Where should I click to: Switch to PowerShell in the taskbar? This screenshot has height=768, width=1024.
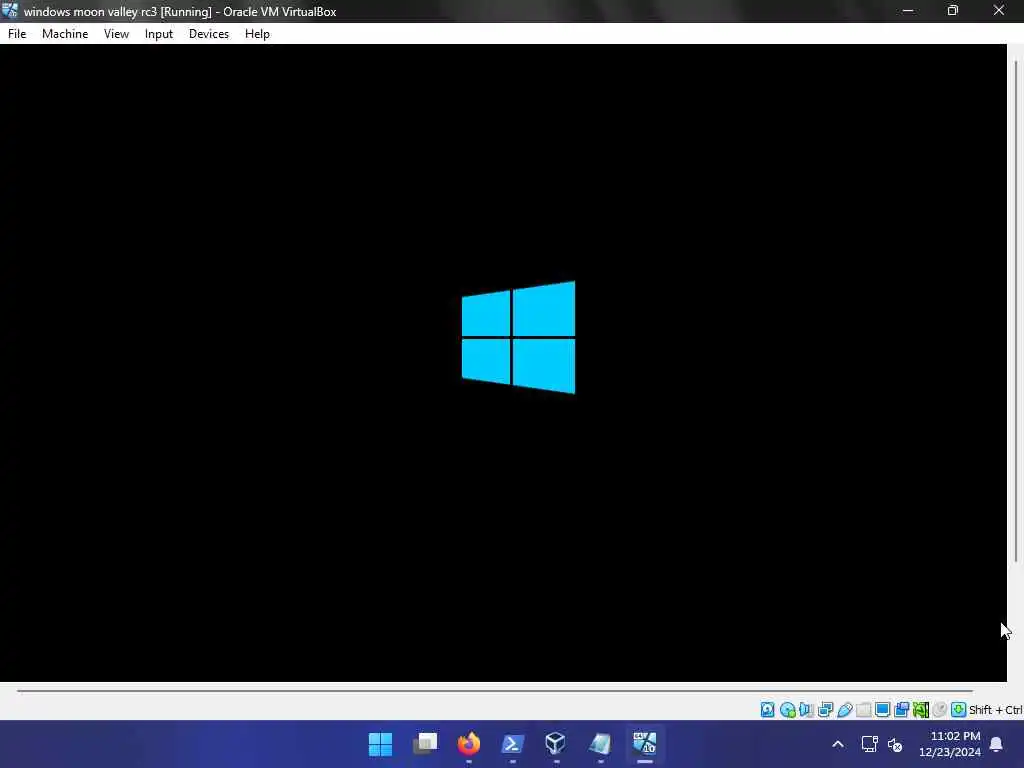[512, 744]
